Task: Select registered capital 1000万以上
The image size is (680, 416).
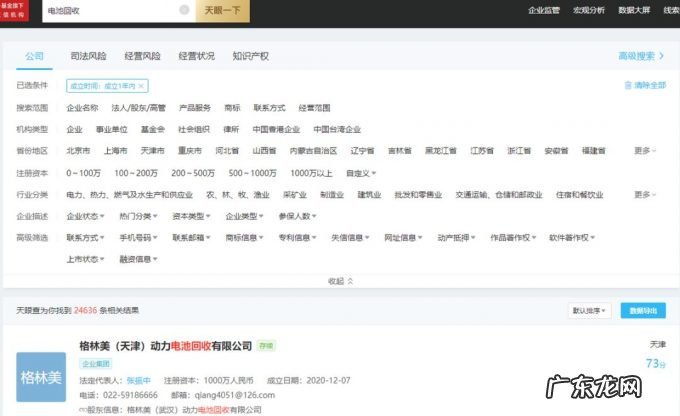Action: 311,173
